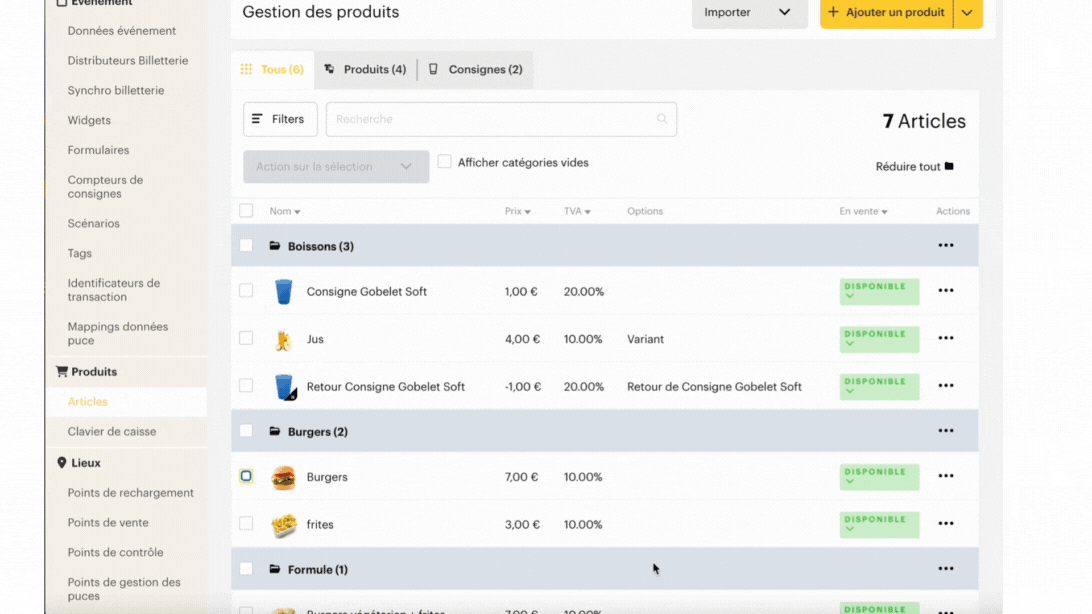Click in the Recherche search field
The width and height of the screenshot is (1092, 614).
tap(501, 119)
